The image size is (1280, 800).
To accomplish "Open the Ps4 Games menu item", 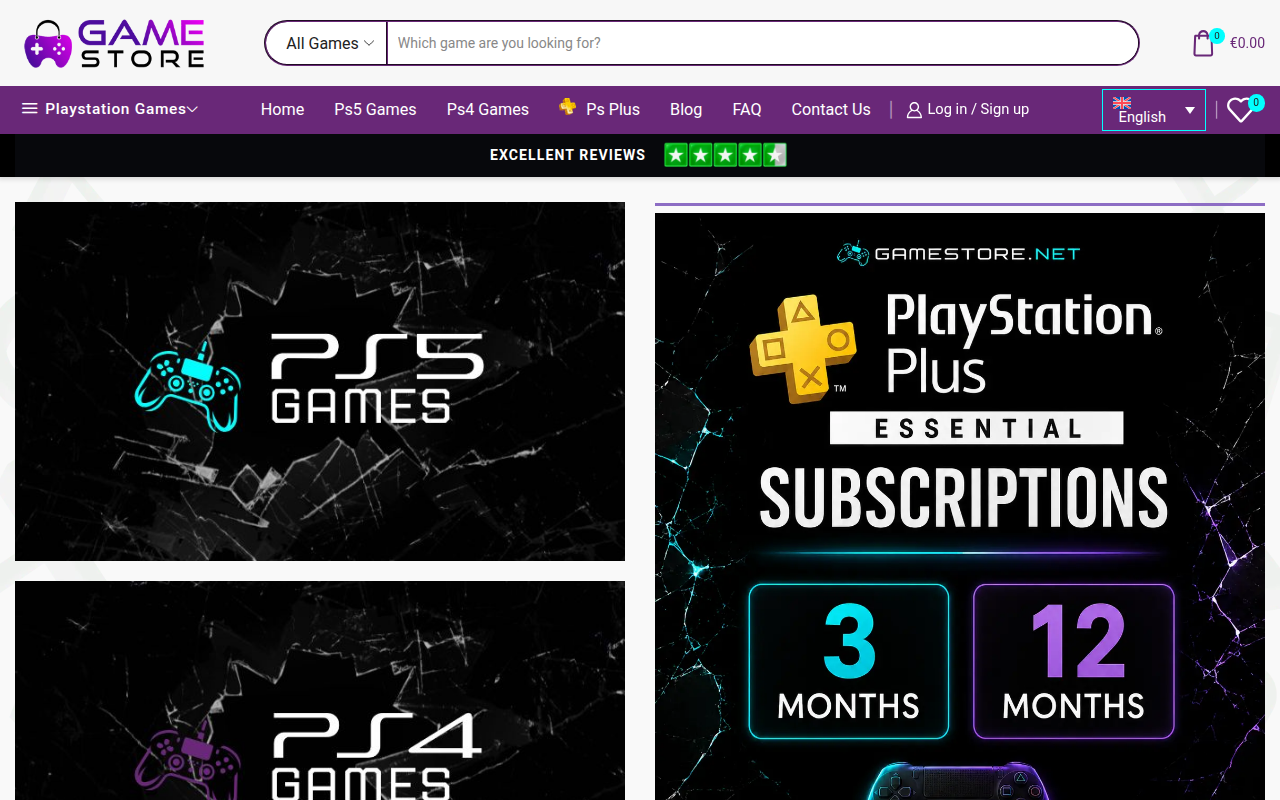I will 488,109.
